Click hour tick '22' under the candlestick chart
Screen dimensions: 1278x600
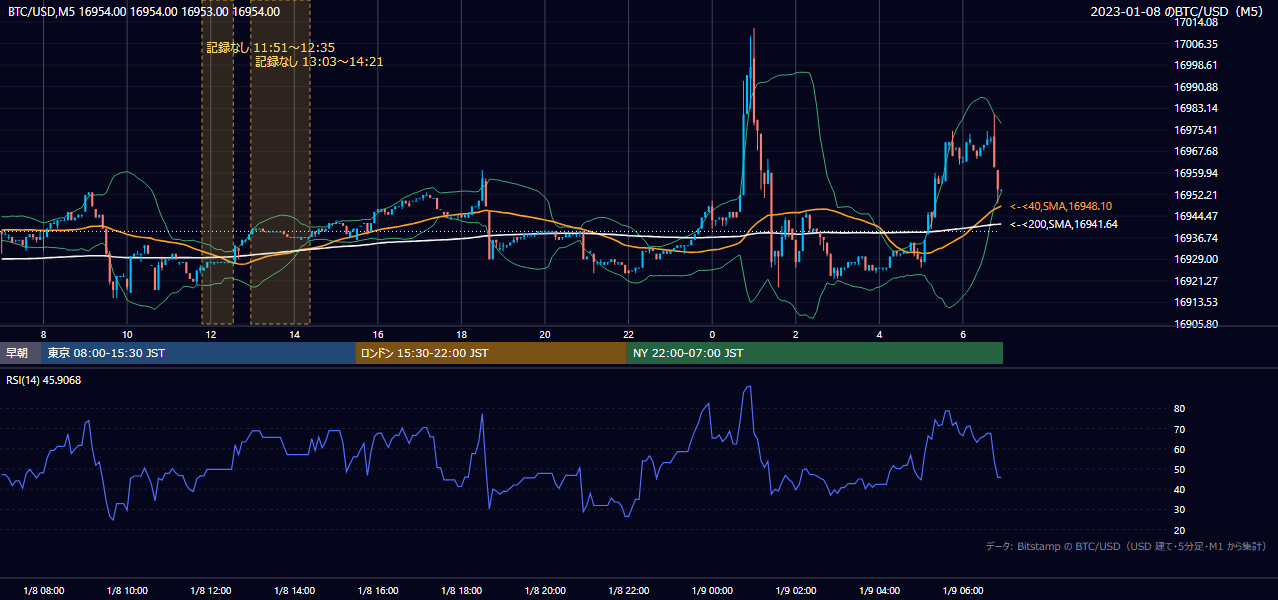629,334
